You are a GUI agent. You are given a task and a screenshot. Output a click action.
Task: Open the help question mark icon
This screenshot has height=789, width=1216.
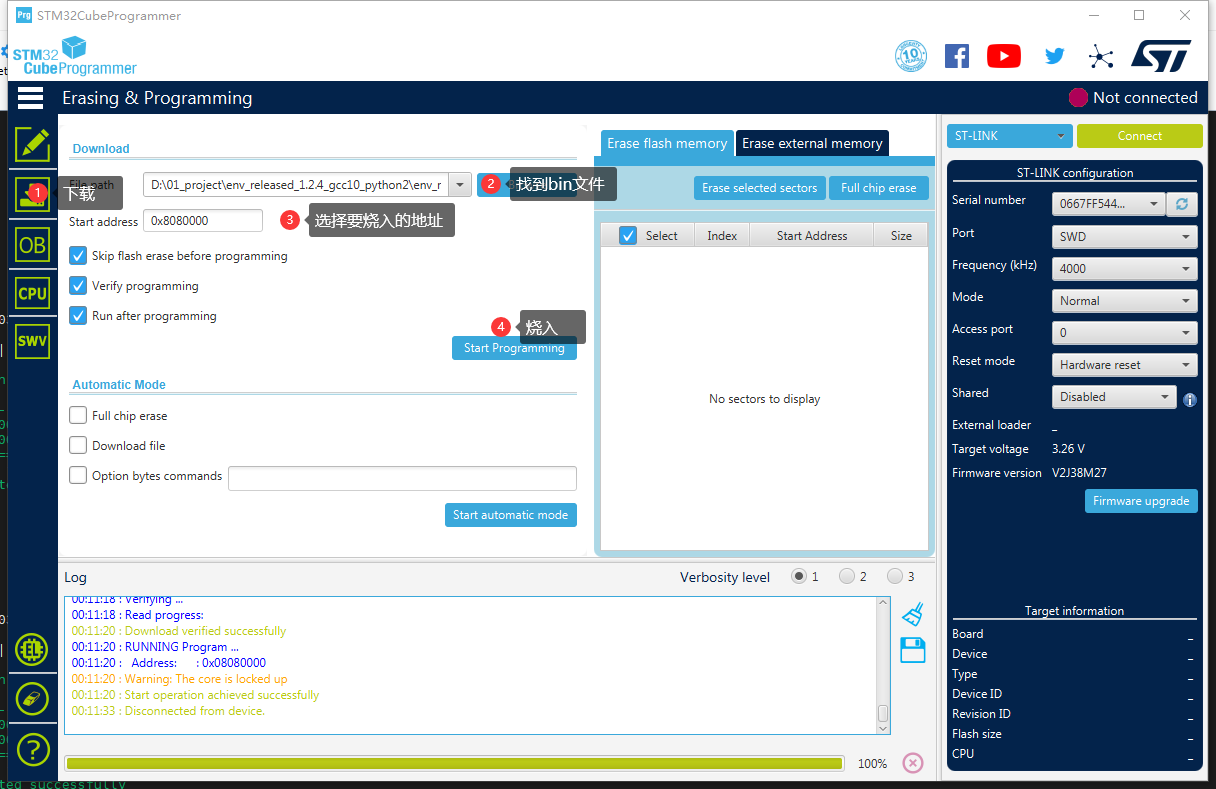pyautogui.click(x=32, y=748)
